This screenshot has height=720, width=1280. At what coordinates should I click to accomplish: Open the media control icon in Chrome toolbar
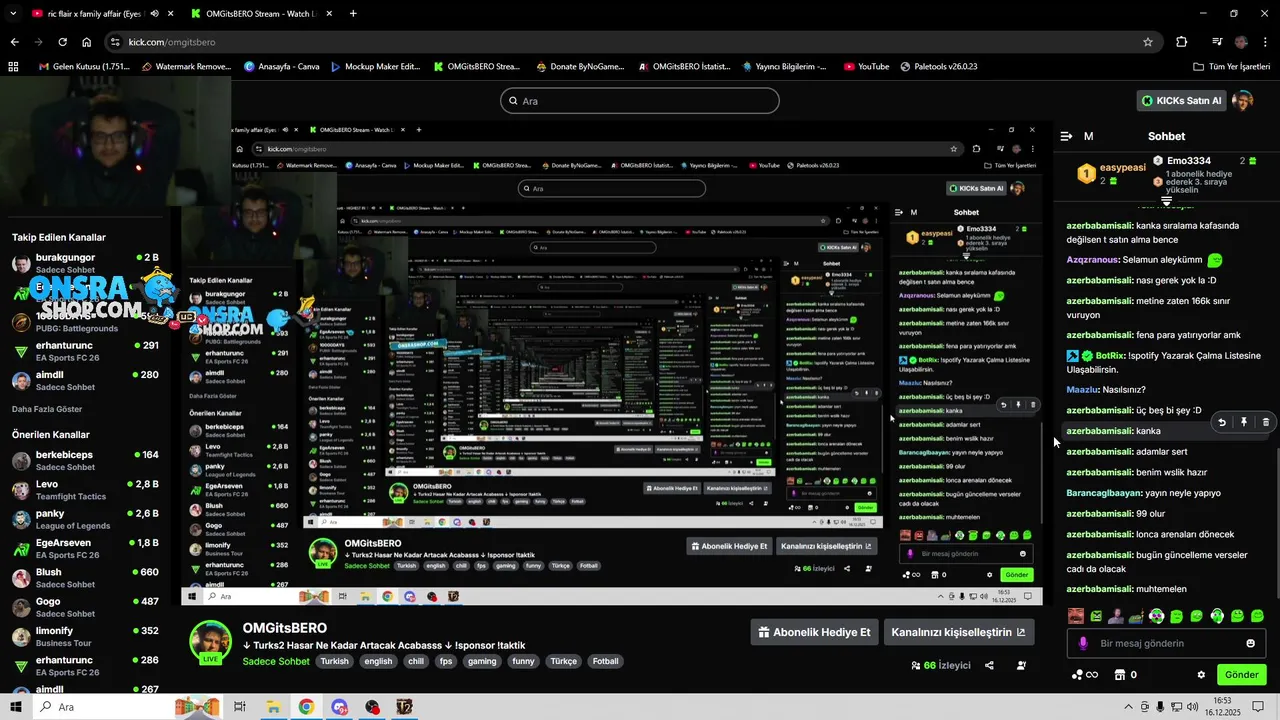pos(1217,42)
